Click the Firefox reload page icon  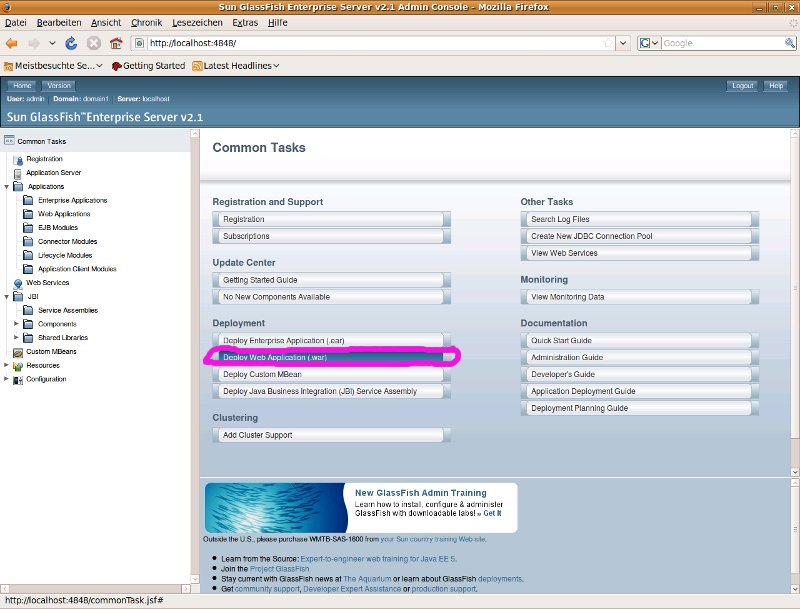coord(72,43)
